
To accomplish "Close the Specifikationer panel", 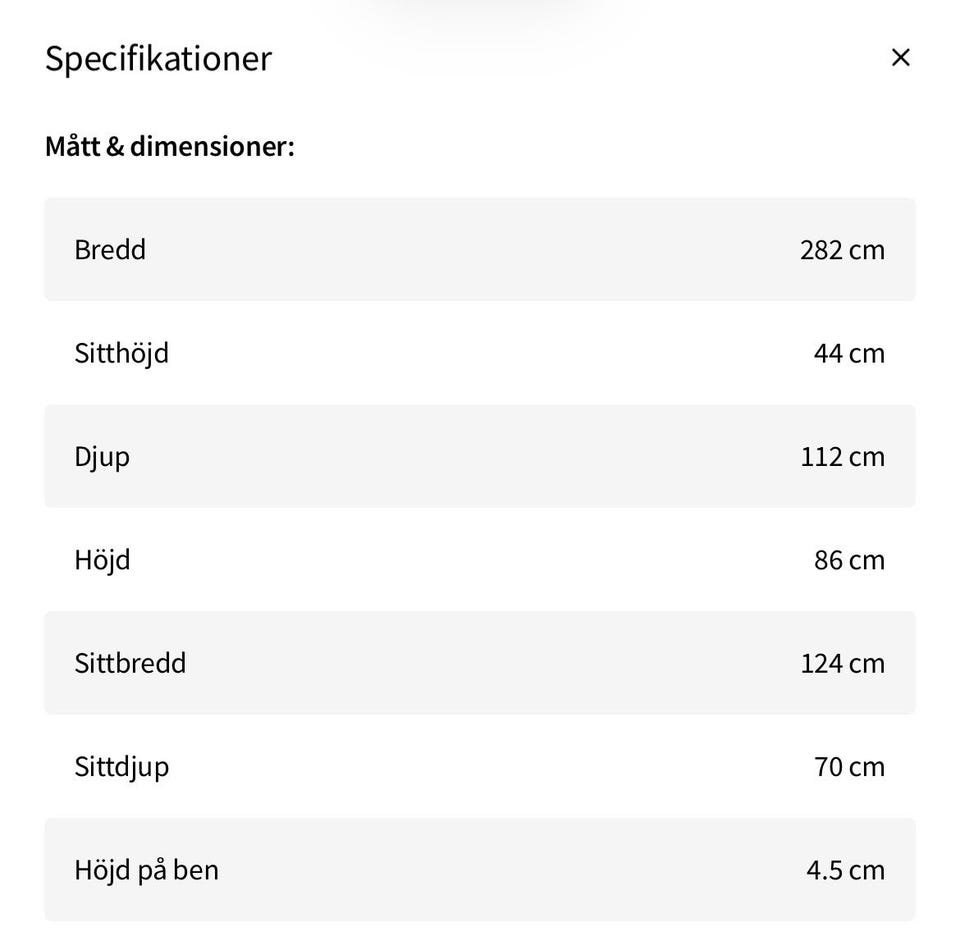I will [900, 58].
